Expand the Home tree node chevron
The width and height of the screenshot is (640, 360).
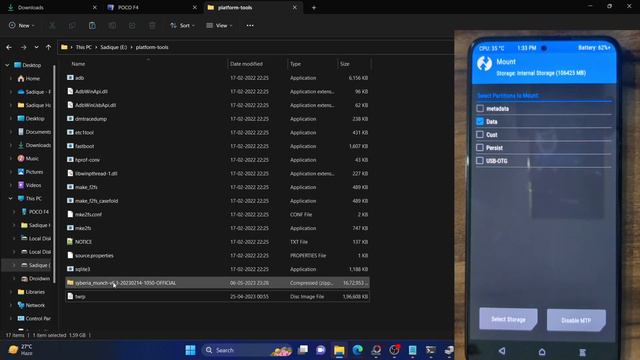11,78
